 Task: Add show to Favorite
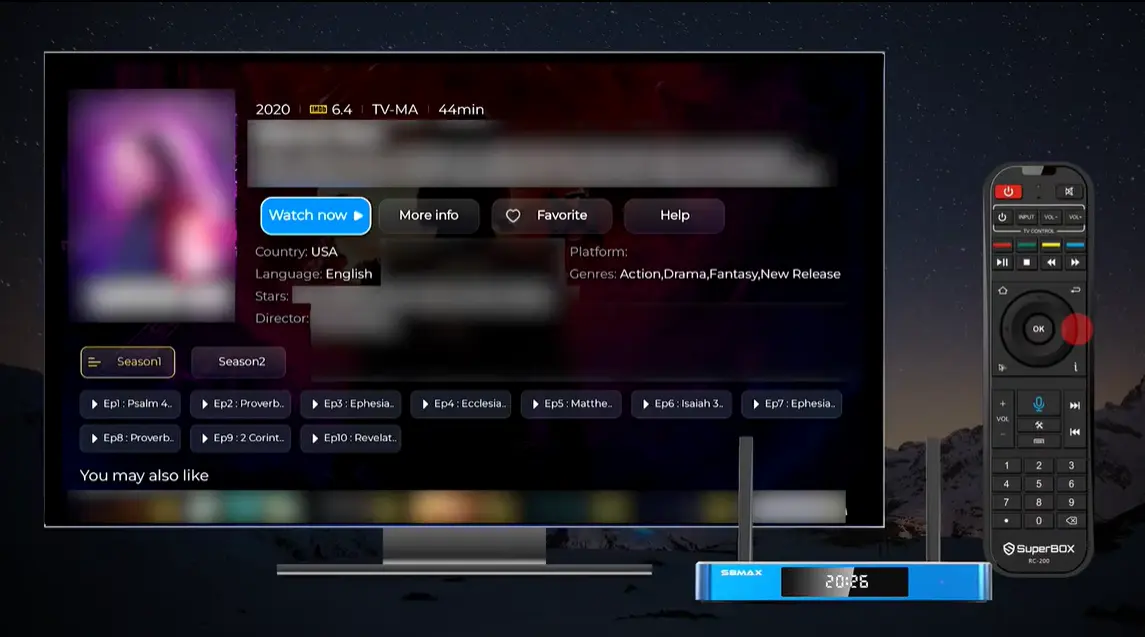pos(551,215)
